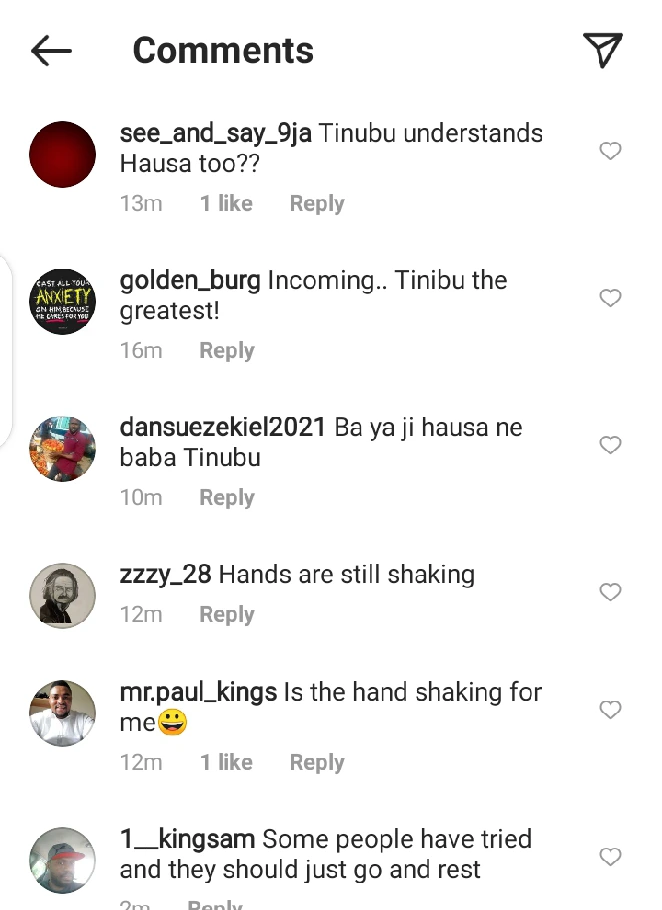Like see_and_say_9ja's comment with heart
This screenshot has height=910, width=662.
tap(610, 151)
